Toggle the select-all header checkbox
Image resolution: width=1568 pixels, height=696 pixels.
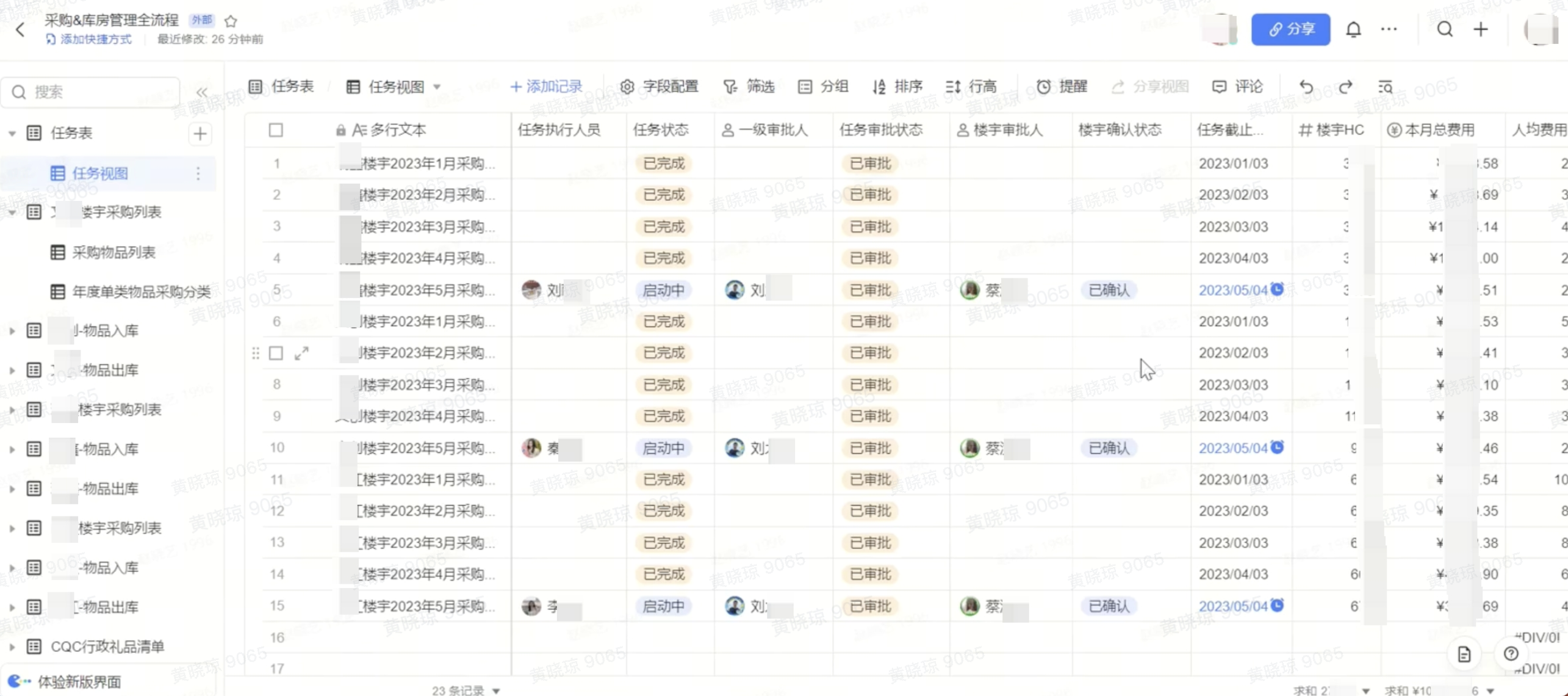[x=276, y=130]
